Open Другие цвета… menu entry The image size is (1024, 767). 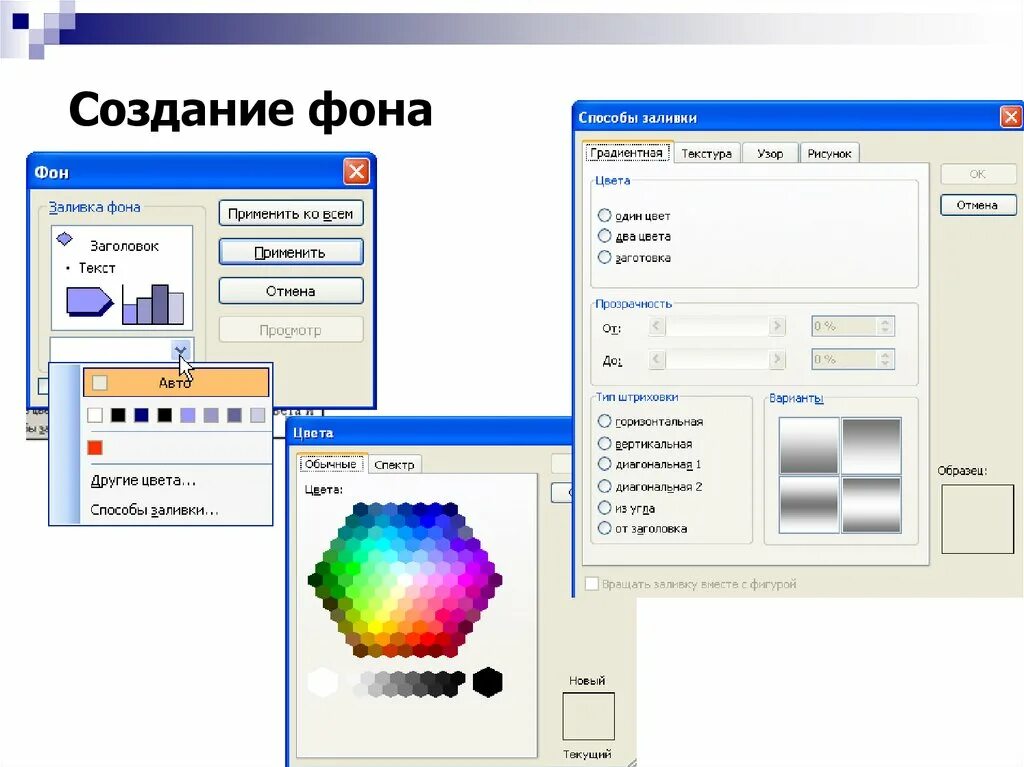143,480
